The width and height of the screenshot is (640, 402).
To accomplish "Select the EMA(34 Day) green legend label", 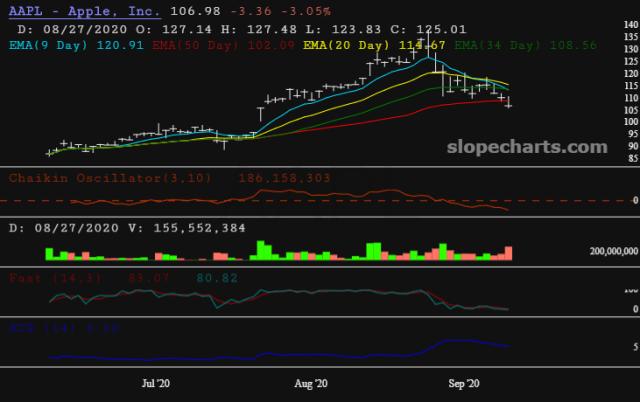I will [x=525, y=45].
